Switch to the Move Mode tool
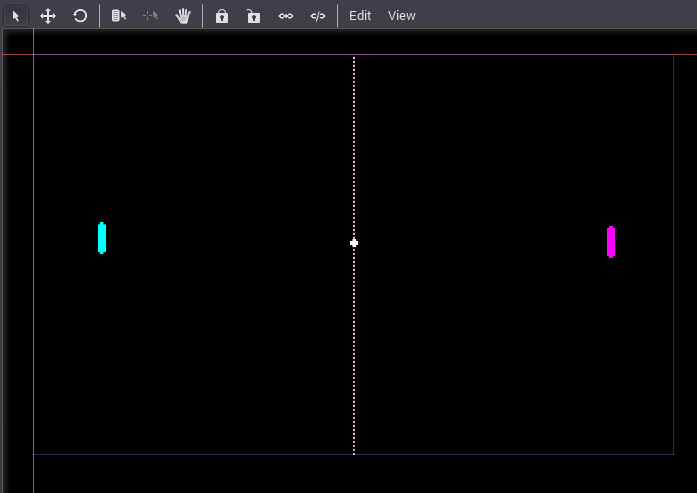 pos(48,16)
